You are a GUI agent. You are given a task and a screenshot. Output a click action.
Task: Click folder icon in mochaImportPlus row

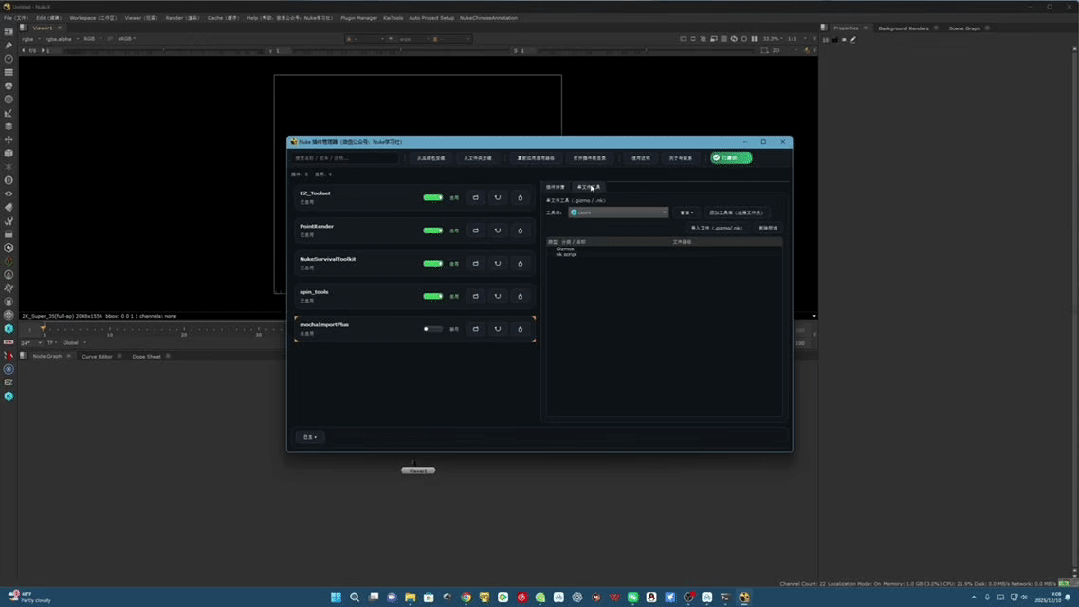pos(476,329)
